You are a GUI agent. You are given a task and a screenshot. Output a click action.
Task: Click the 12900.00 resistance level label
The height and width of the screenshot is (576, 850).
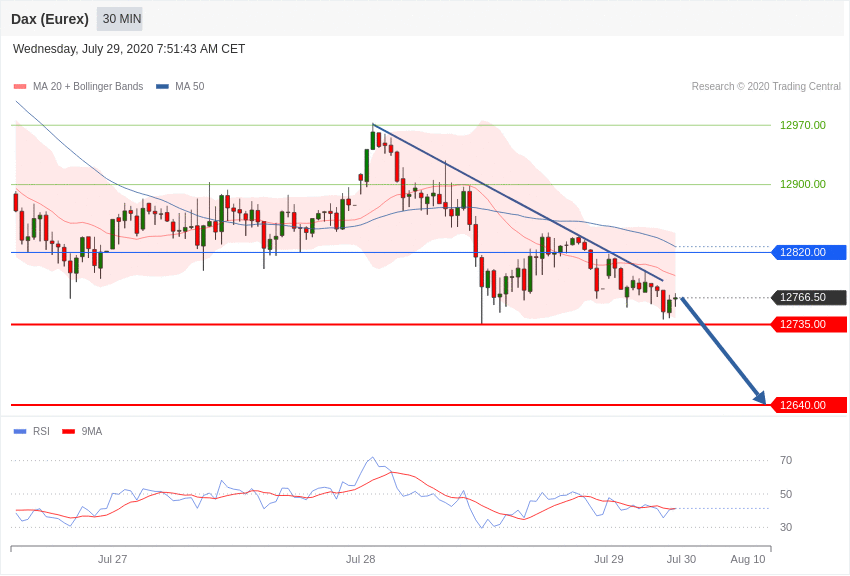803,184
